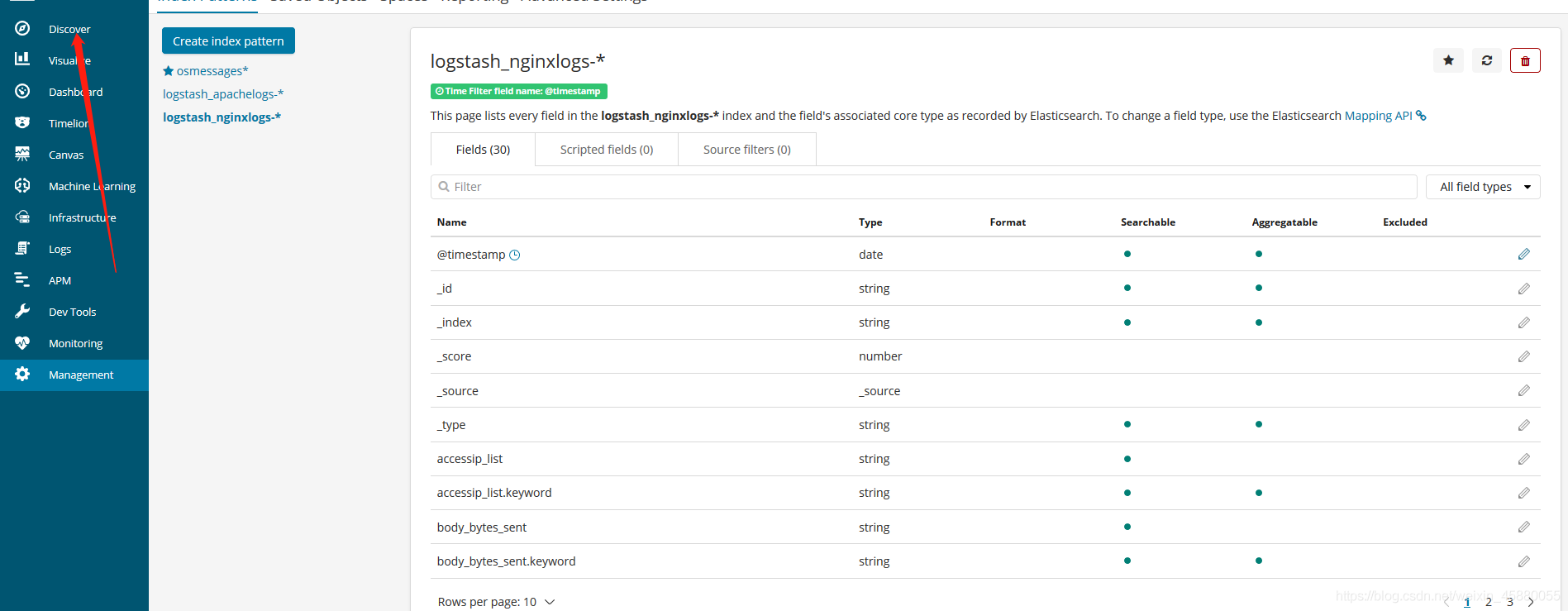
Task: Edit body_bytes_sent.keyword field pencil icon
Action: click(1523, 561)
